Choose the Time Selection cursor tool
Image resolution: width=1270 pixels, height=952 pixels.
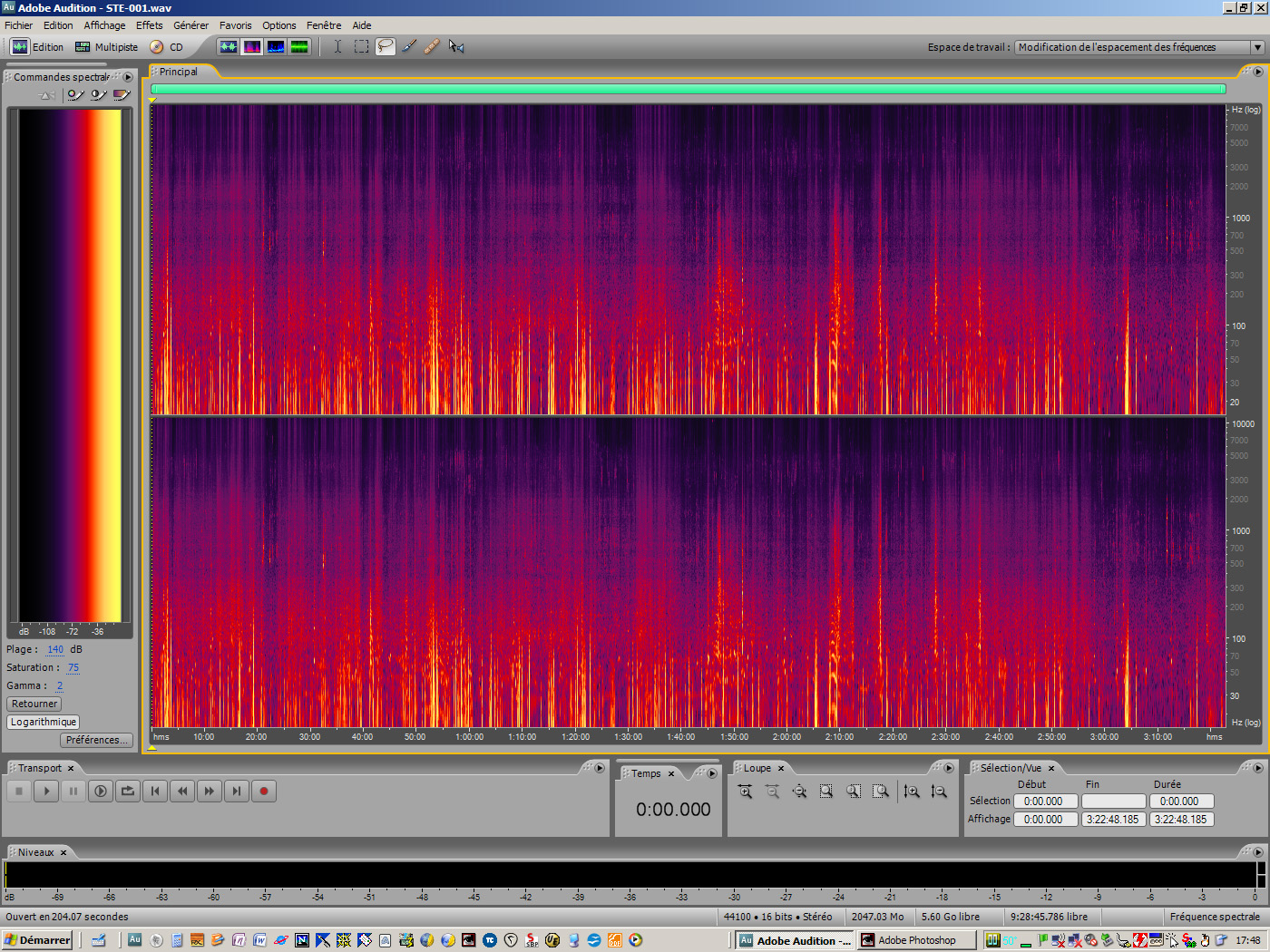click(337, 46)
